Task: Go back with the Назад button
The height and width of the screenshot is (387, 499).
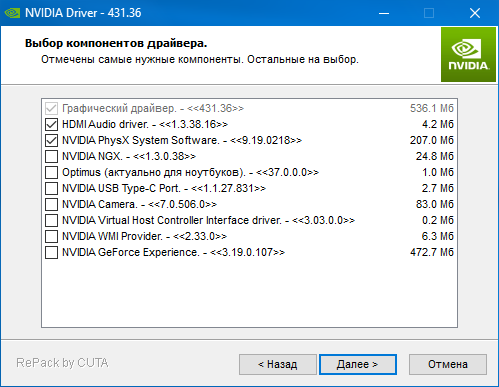Action: (x=278, y=364)
